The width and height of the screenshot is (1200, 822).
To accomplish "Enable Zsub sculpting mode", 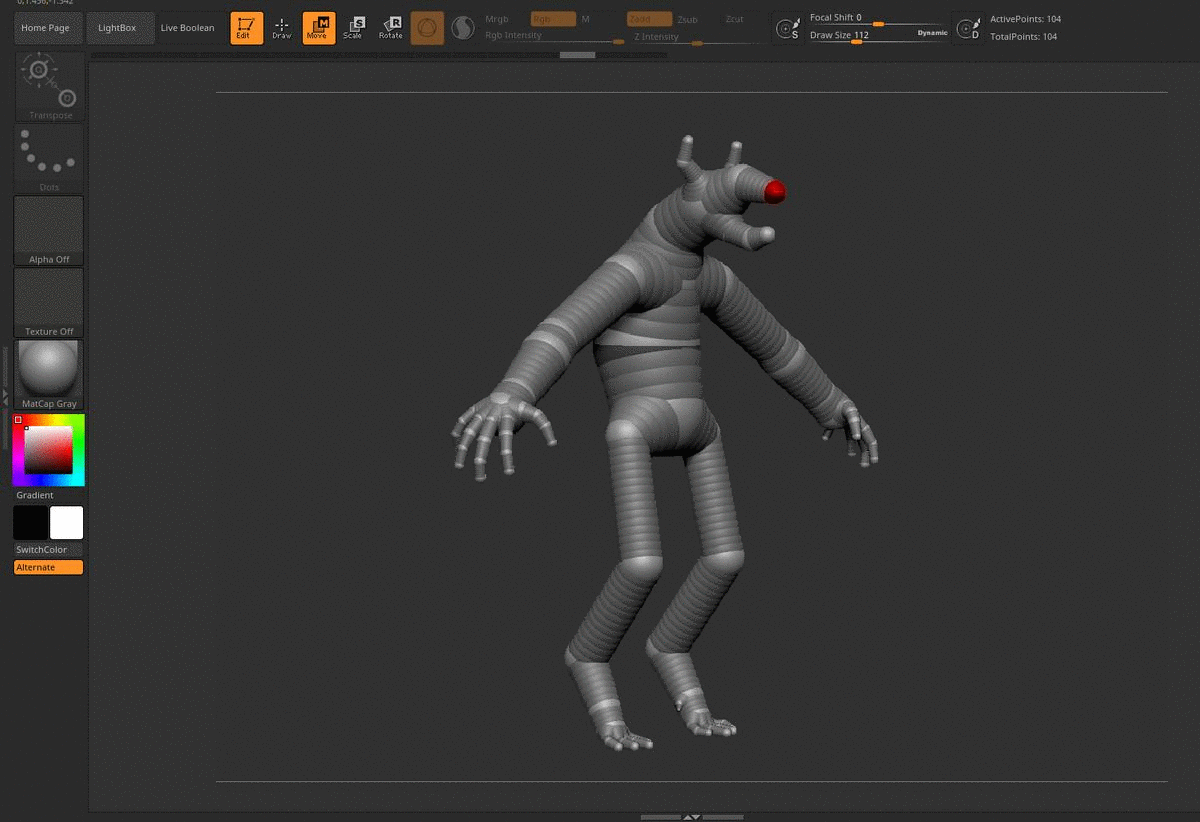I will click(687, 18).
